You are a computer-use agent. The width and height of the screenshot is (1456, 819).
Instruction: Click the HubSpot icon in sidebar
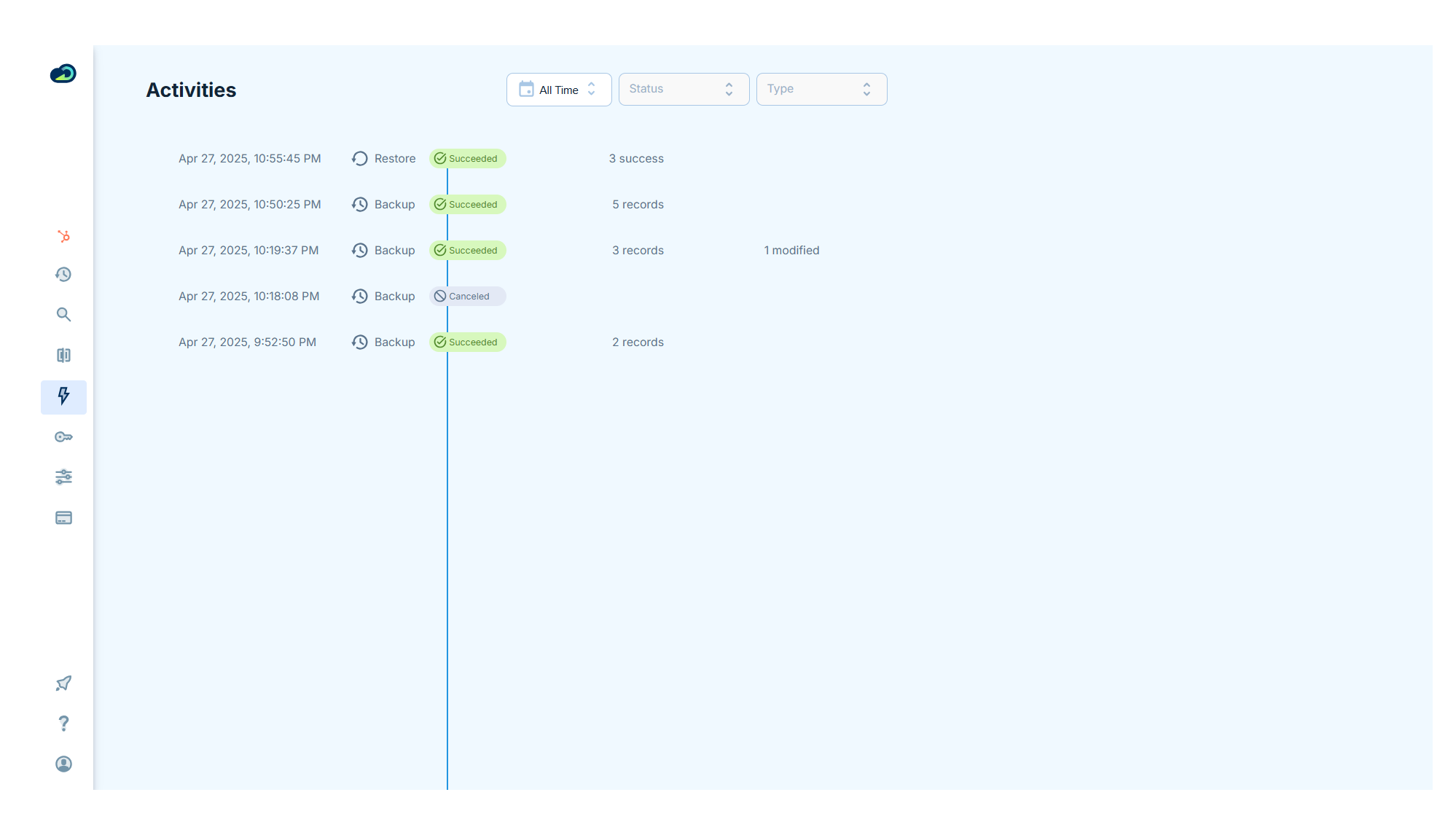[x=63, y=236]
